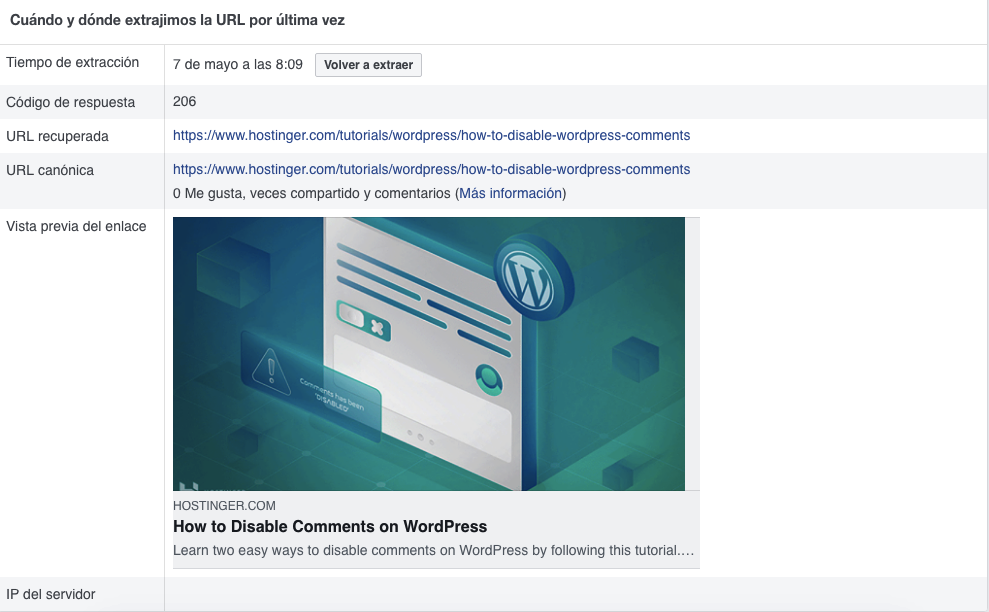Click the article title How to Disable Comments

[x=328, y=526]
